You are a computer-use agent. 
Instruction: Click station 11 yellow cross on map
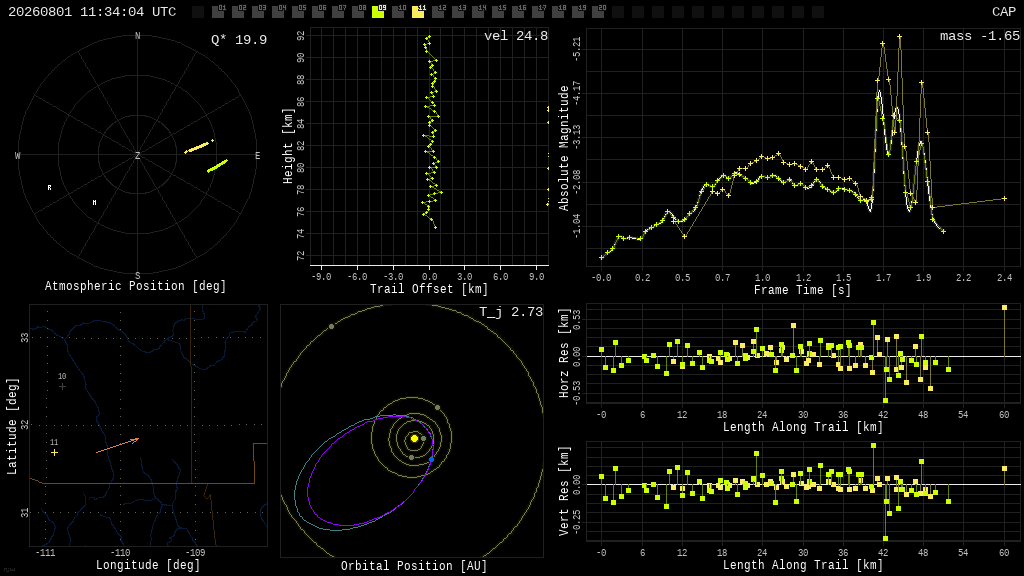(54, 452)
